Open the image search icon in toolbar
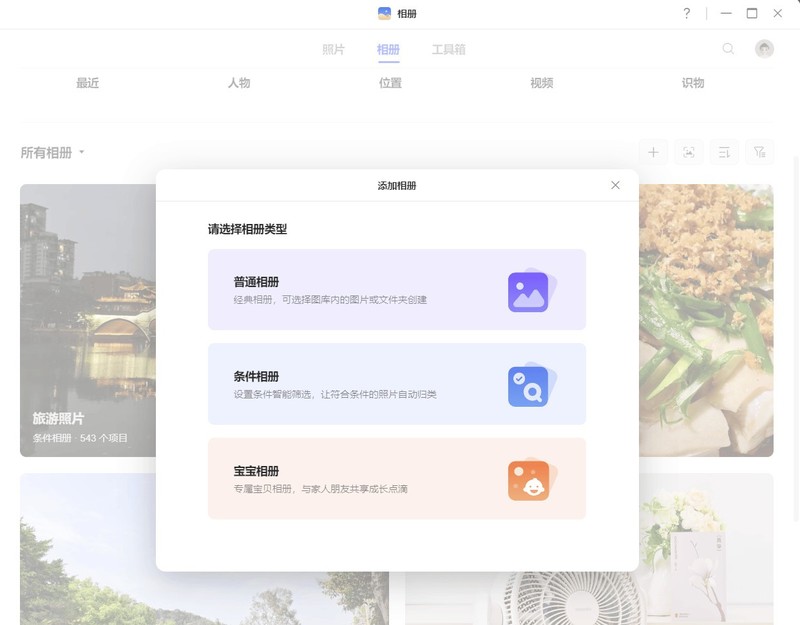The image size is (800, 625). click(x=689, y=152)
